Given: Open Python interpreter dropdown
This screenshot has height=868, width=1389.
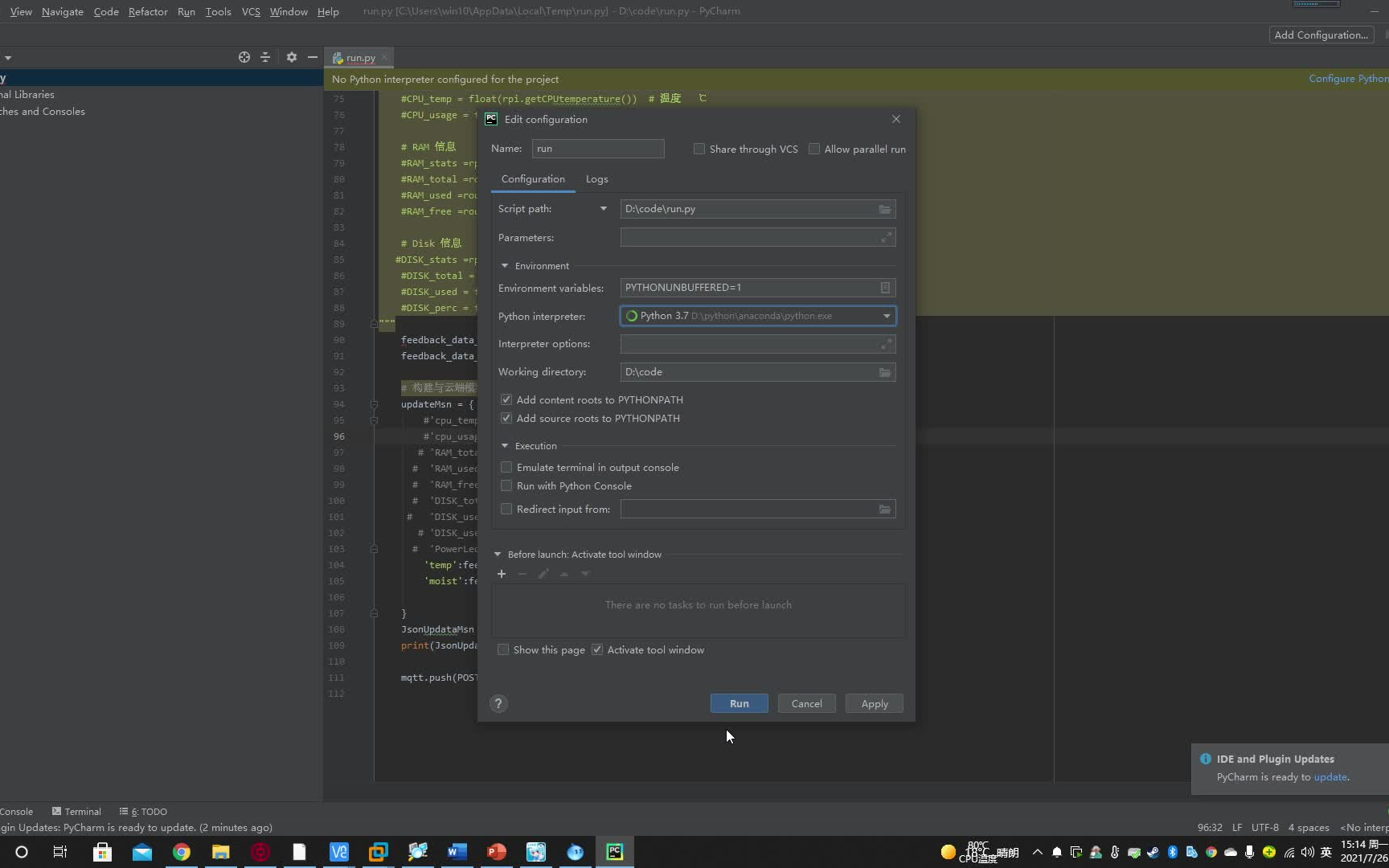Looking at the screenshot, I should coord(887,316).
